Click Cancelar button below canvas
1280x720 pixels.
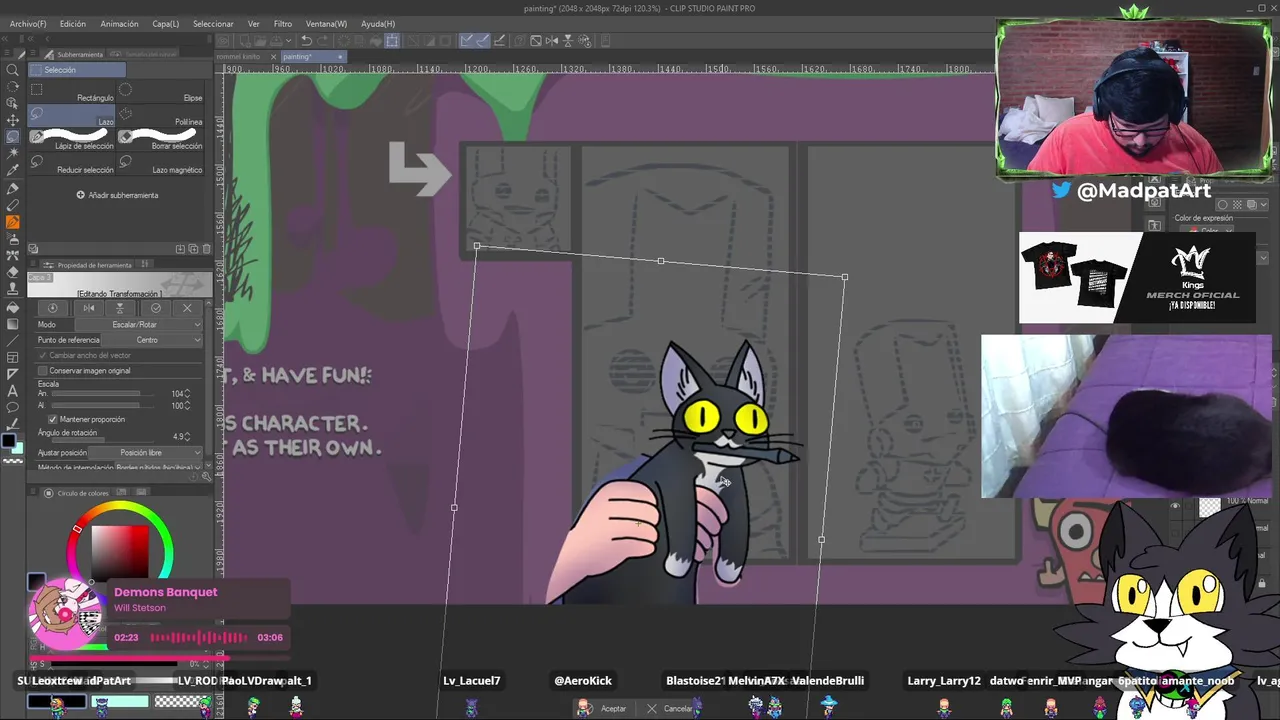coord(669,708)
